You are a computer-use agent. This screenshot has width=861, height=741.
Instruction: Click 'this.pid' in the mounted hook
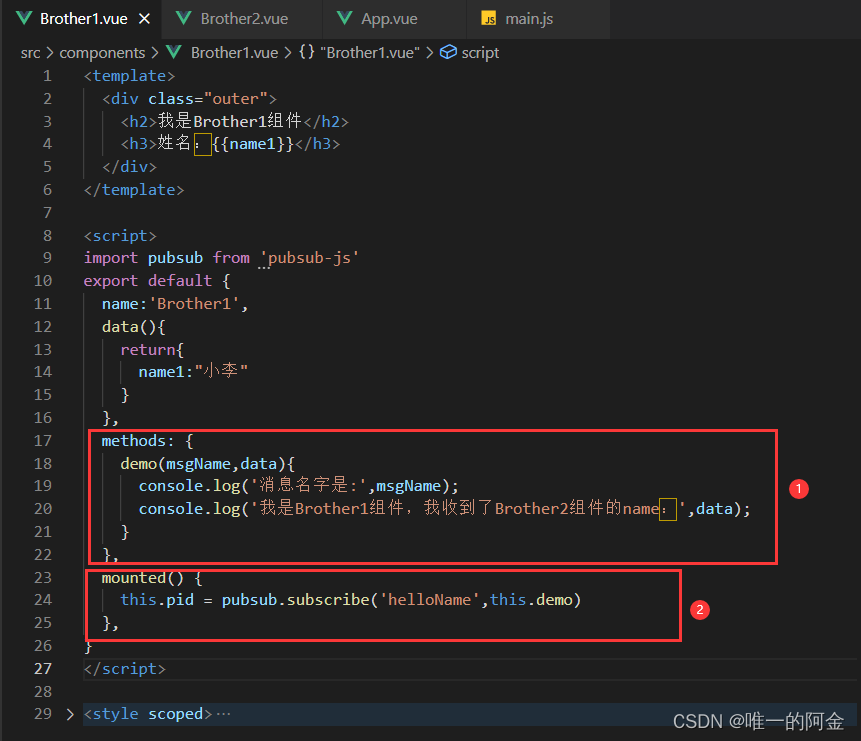(157, 600)
